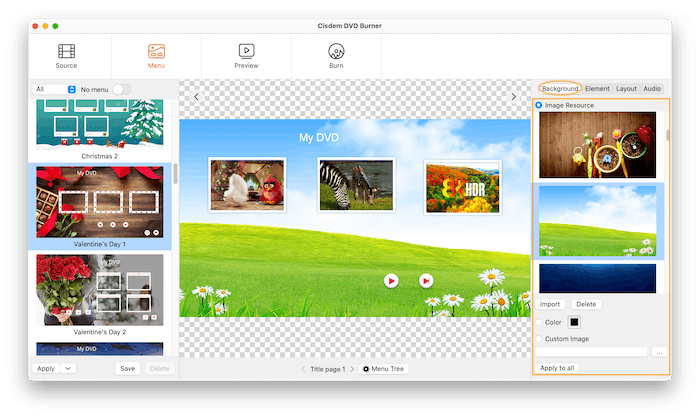Open the Source film strip icon

pyautogui.click(x=66, y=51)
